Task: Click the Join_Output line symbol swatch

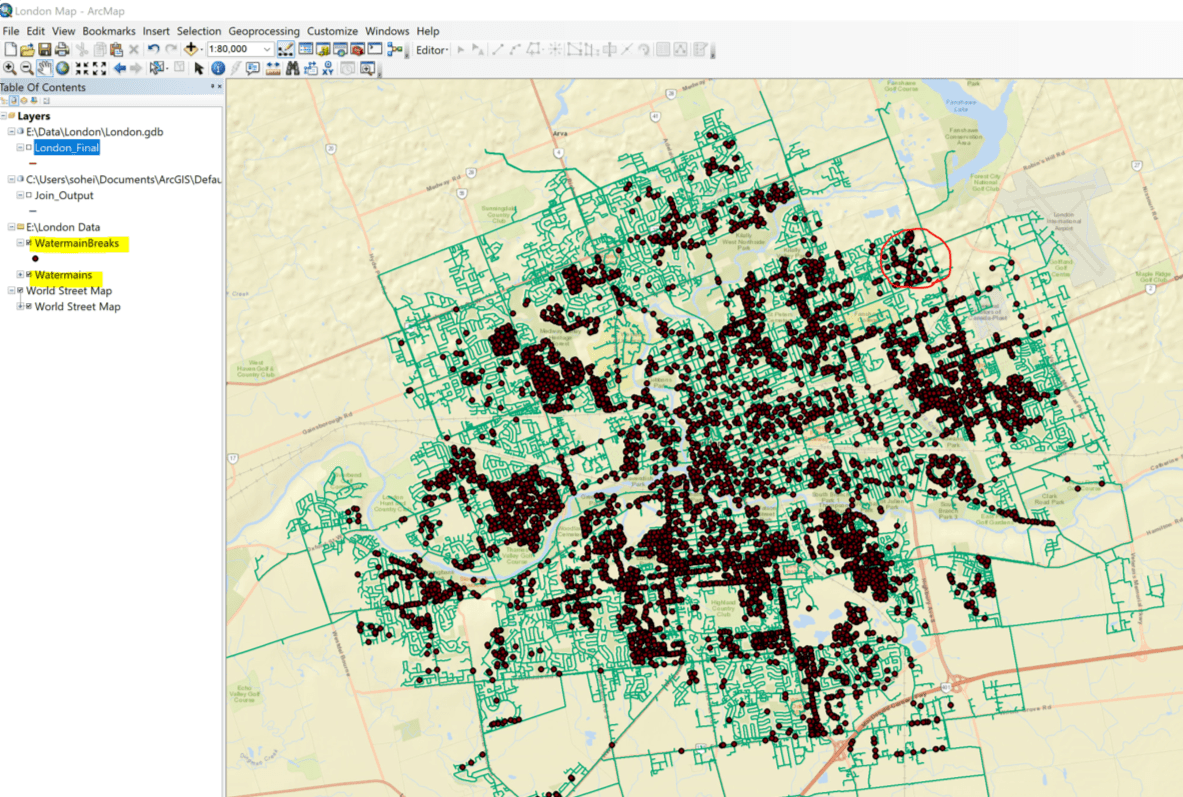Action: [x=33, y=211]
